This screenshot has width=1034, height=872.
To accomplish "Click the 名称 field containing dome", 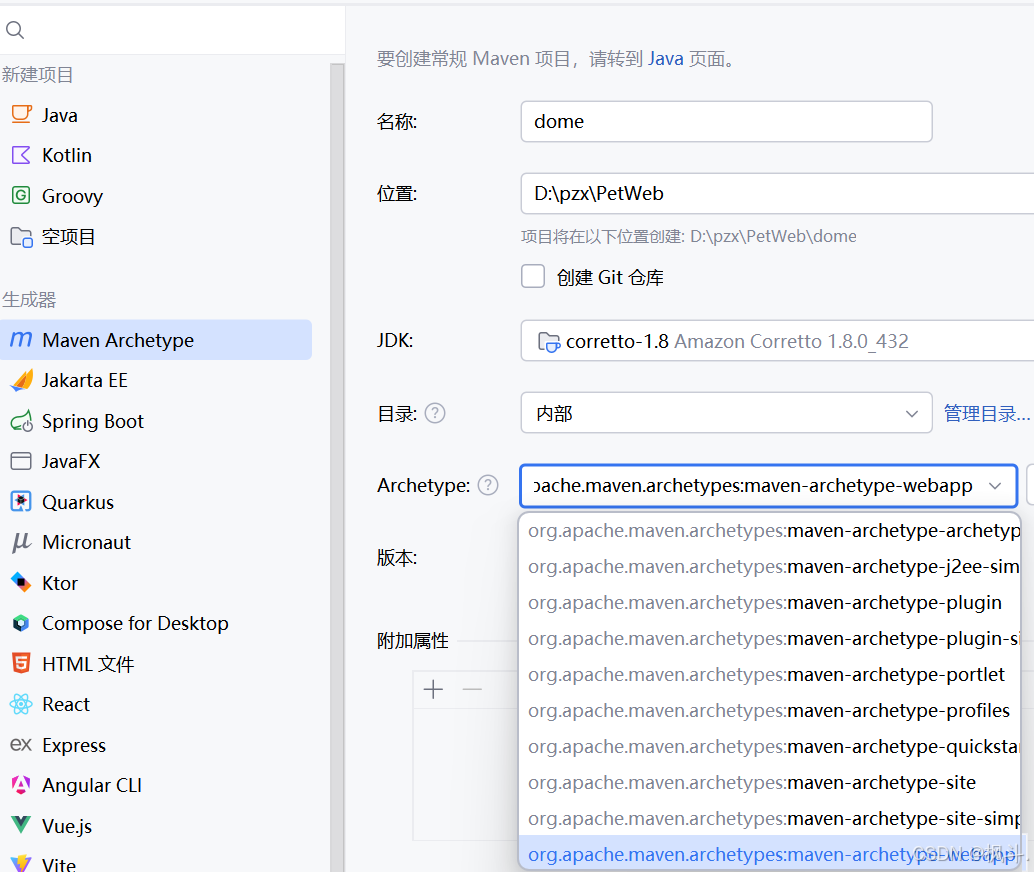I will pyautogui.click(x=726, y=121).
